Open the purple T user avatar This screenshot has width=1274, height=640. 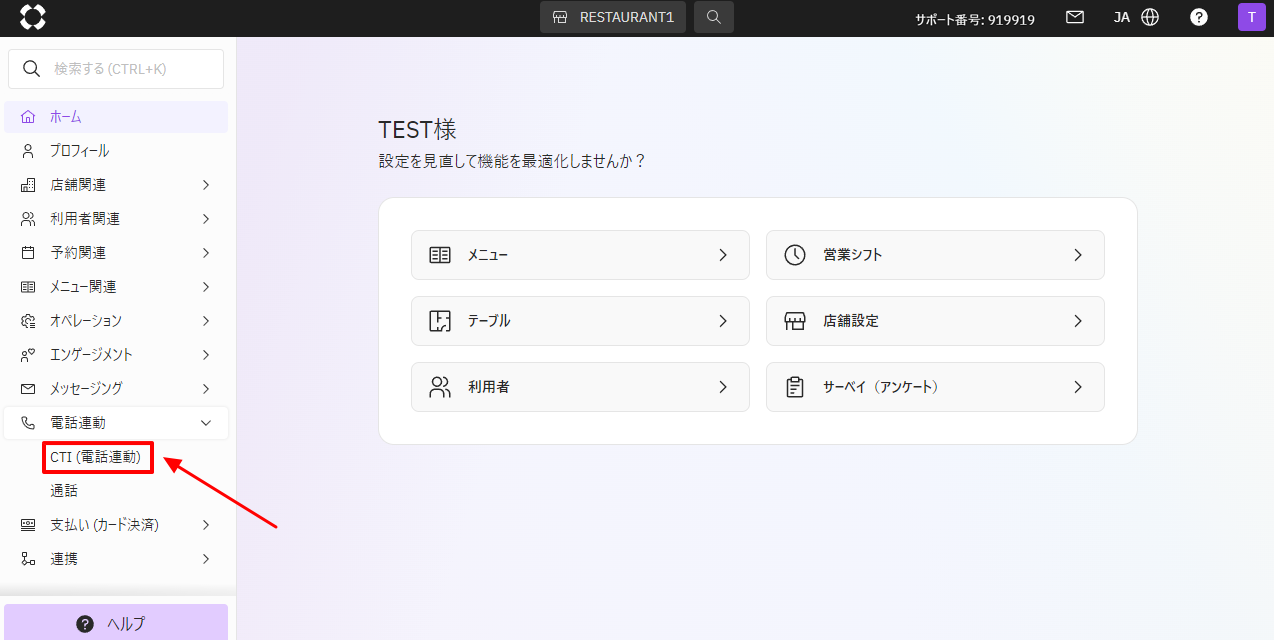coord(1251,17)
